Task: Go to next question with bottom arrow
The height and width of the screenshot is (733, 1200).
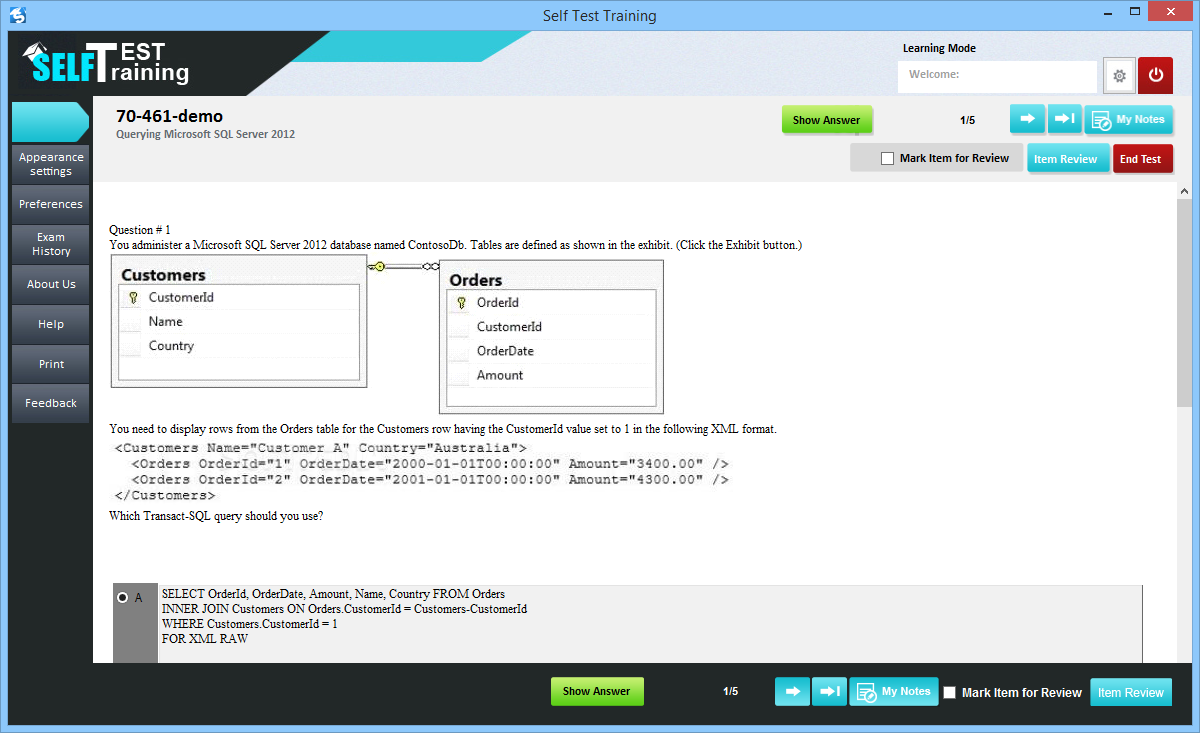Action: point(792,691)
